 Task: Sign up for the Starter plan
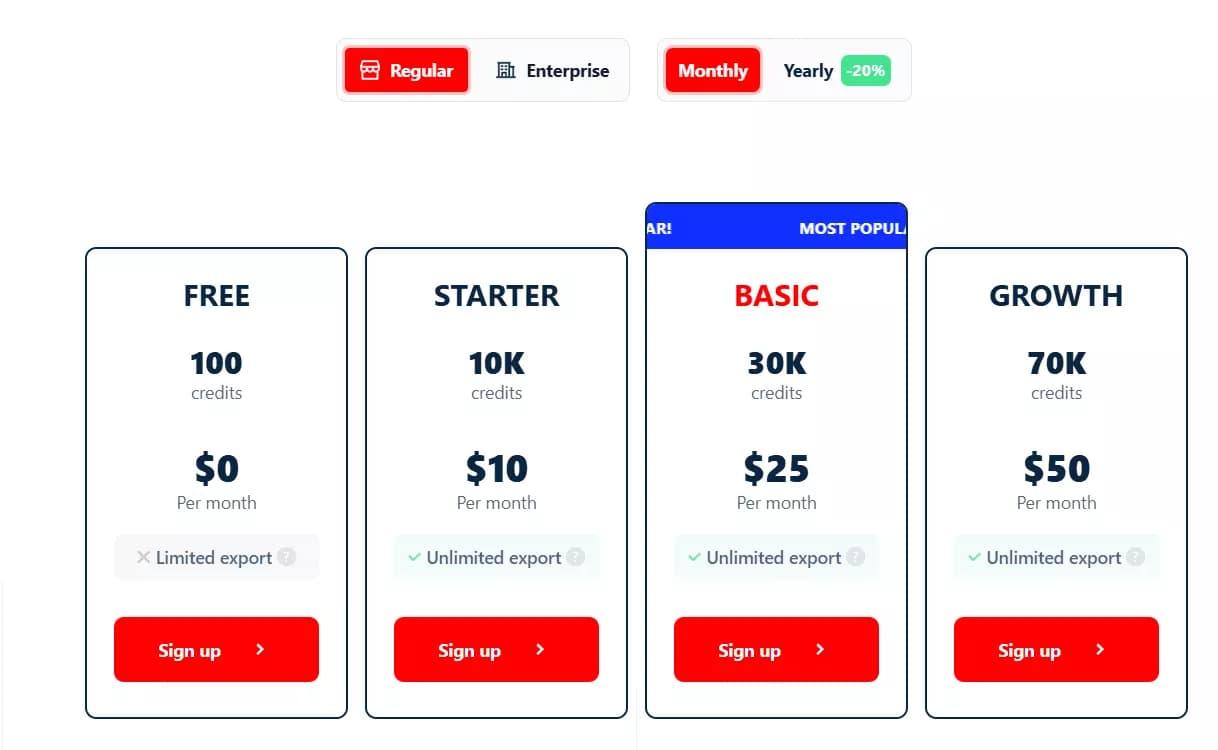pos(496,649)
